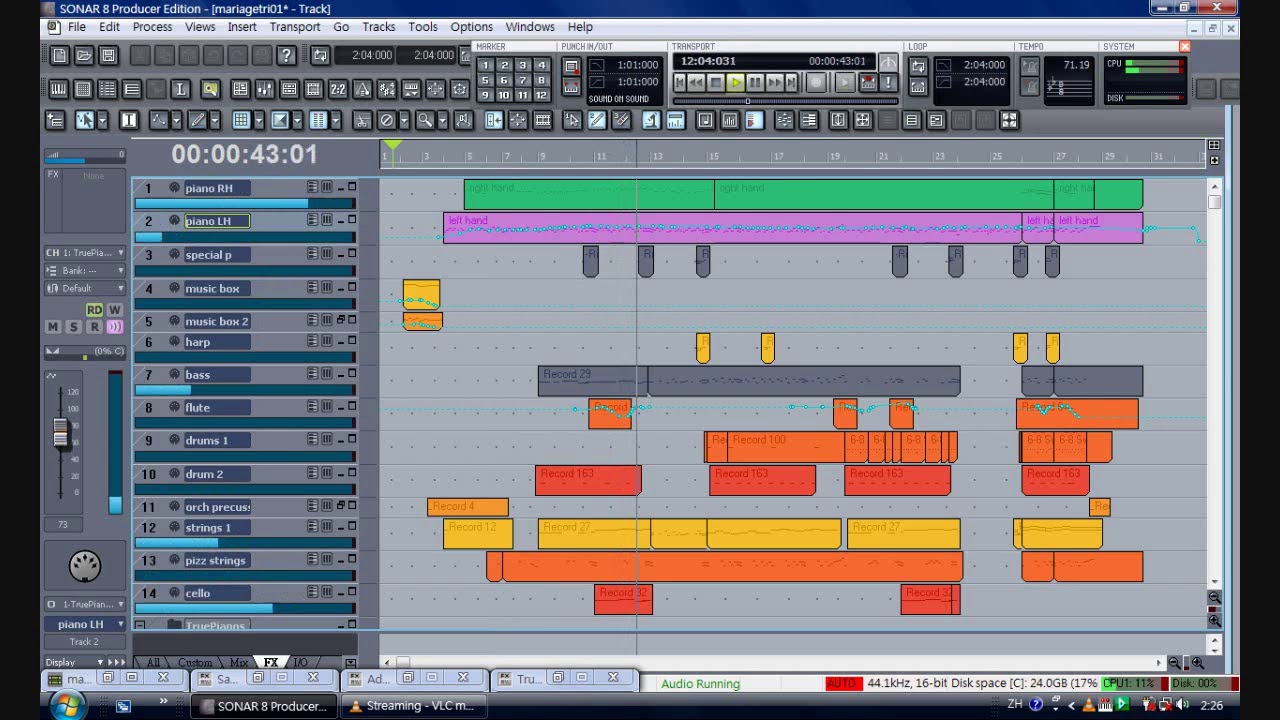Create a new project with the New icon
Viewport: 1280px width, 720px height.
(x=60, y=56)
